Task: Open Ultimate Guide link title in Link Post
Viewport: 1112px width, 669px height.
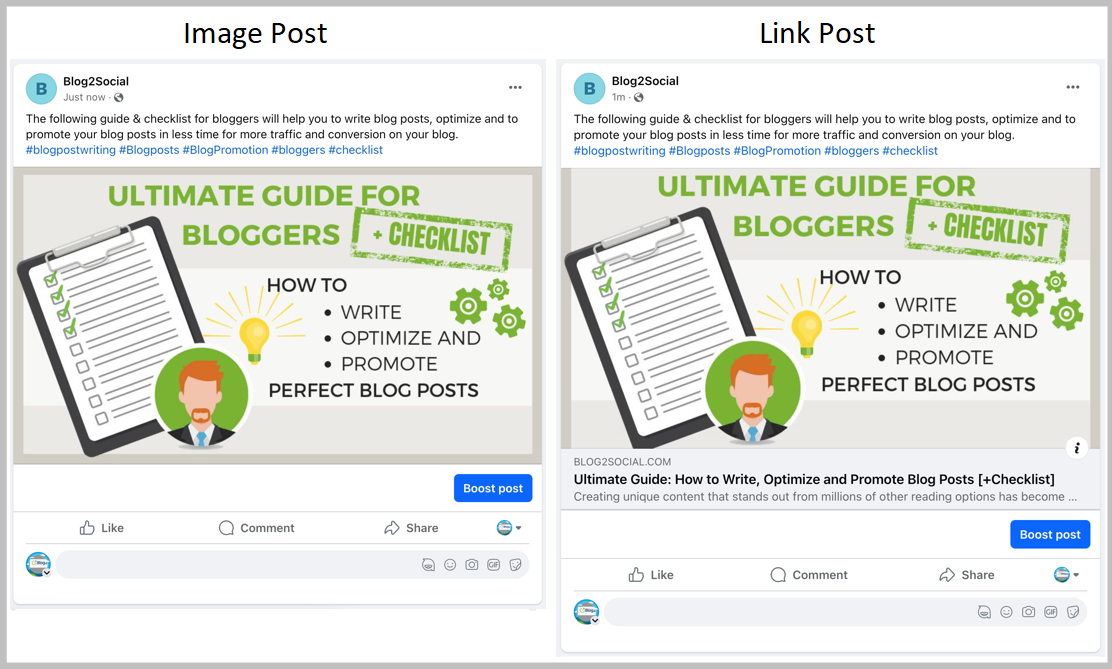Action: click(813, 480)
